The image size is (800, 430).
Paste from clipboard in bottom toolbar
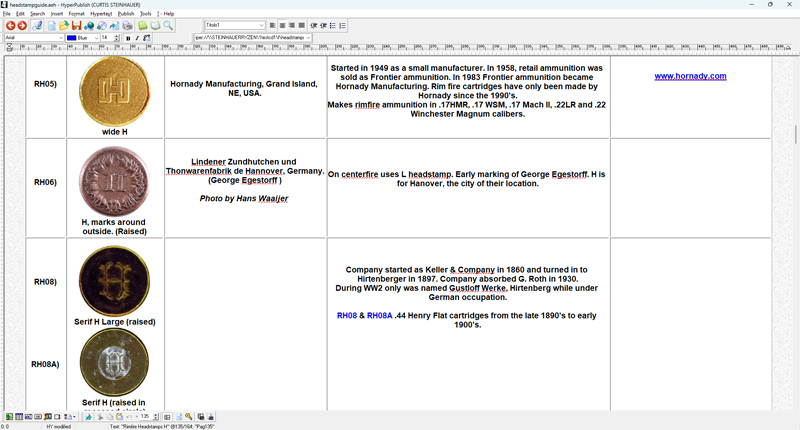[119, 417]
